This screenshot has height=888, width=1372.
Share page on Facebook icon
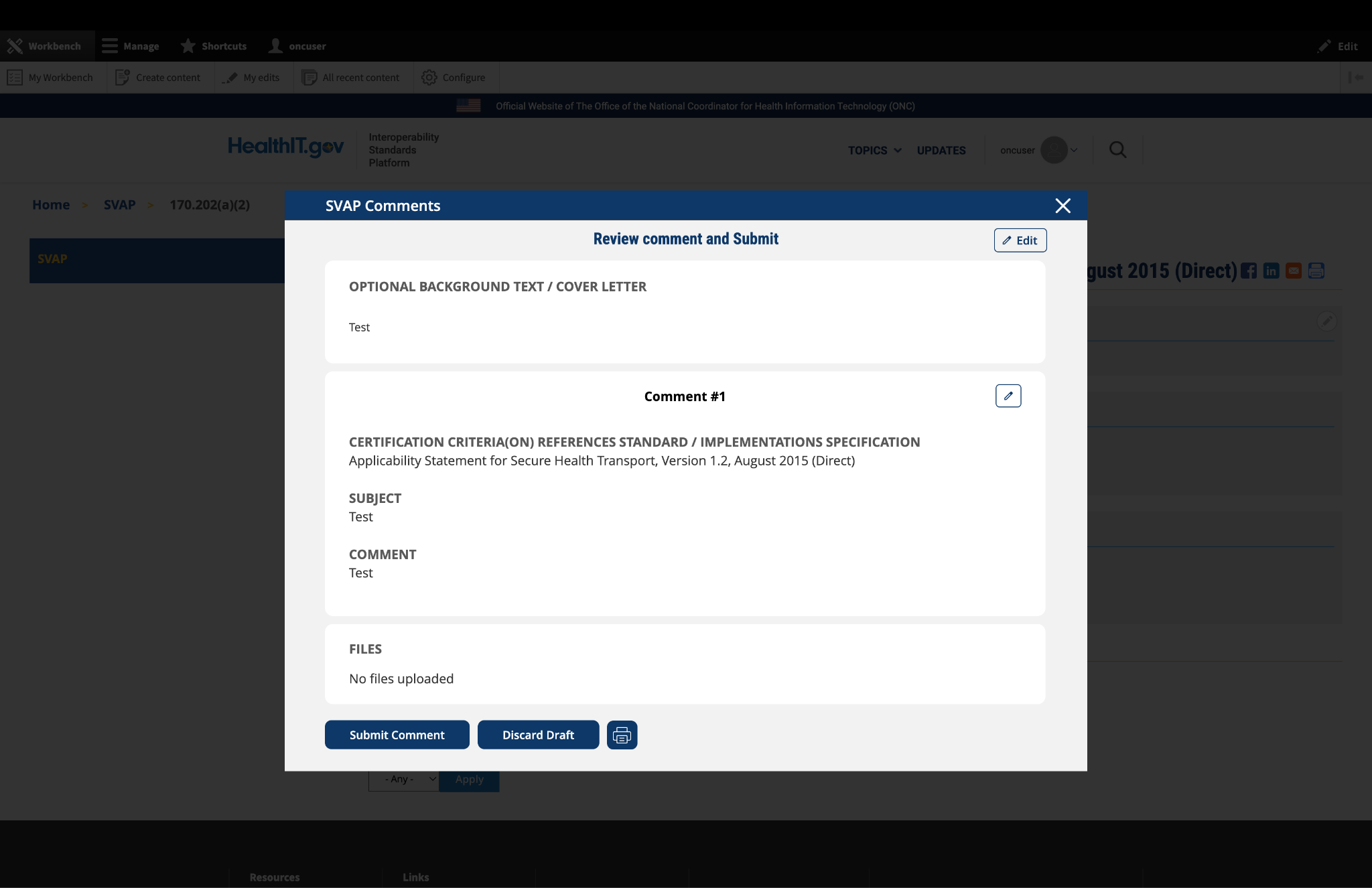(x=1249, y=271)
